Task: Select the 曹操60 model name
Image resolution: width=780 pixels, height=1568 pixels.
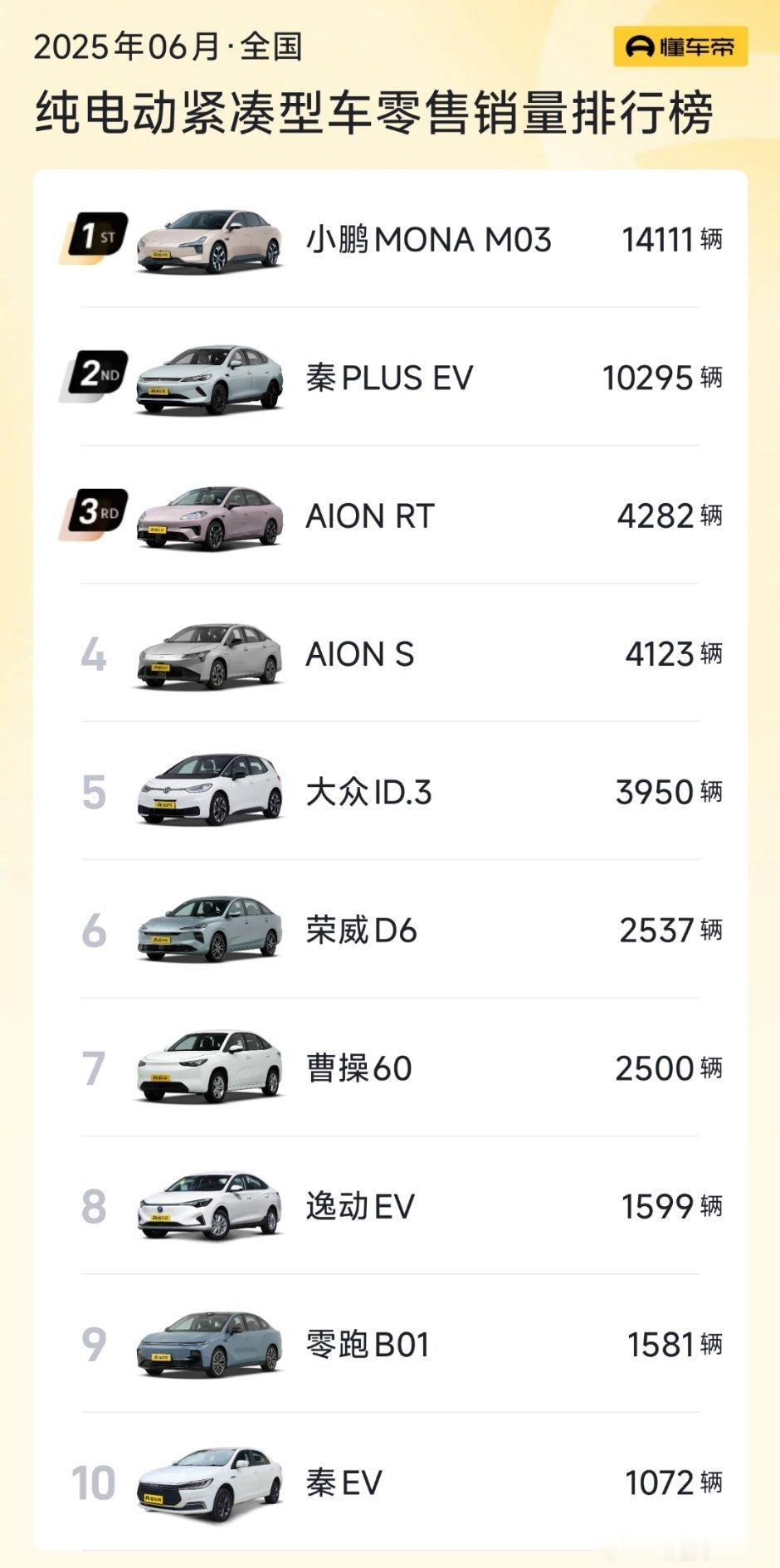Action: (x=358, y=1067)
